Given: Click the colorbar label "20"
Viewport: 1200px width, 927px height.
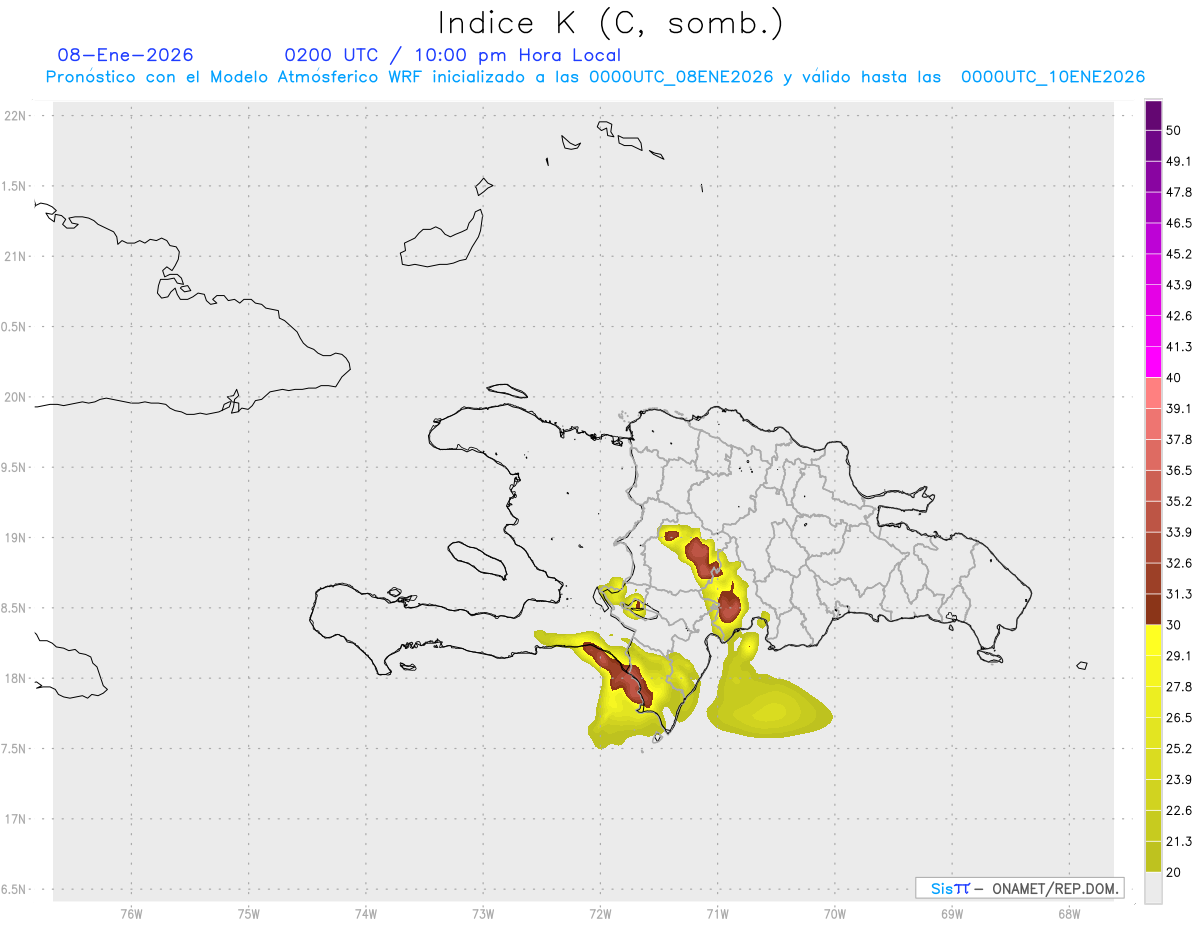Looking at the screenshot, I should tap(1174, 872).
